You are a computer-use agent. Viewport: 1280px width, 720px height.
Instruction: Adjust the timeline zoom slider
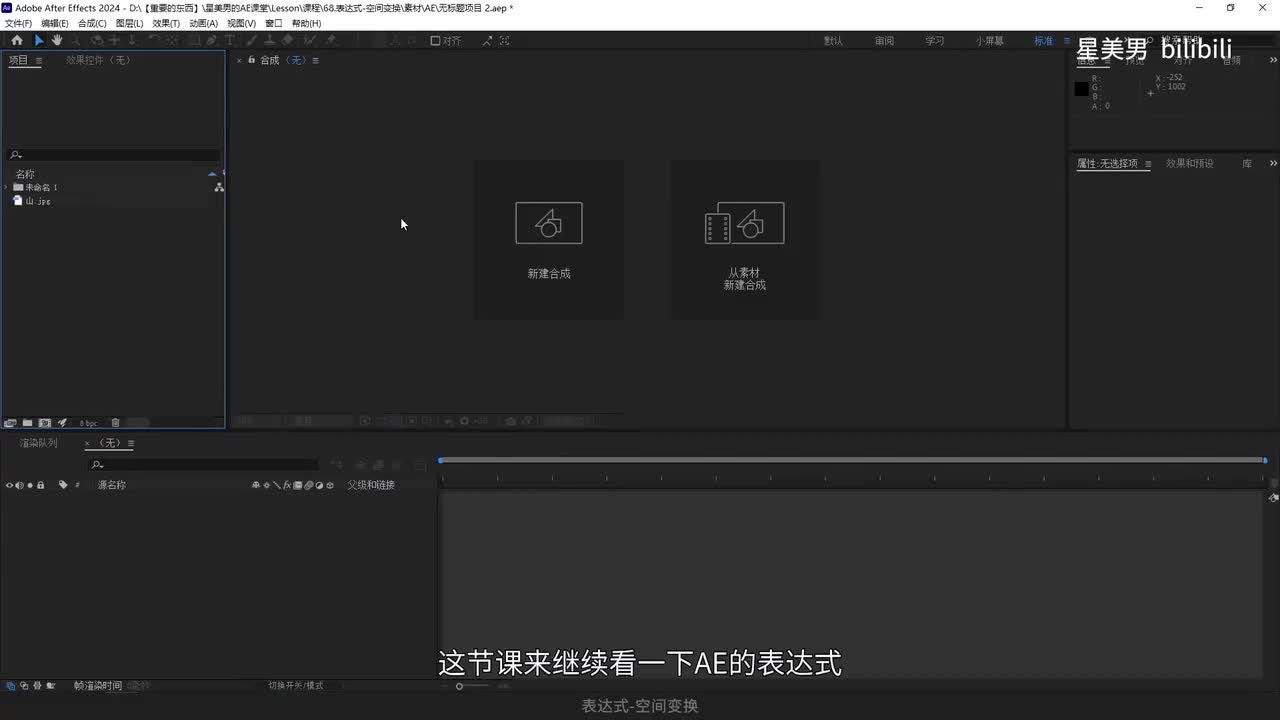tap(459, 686)
